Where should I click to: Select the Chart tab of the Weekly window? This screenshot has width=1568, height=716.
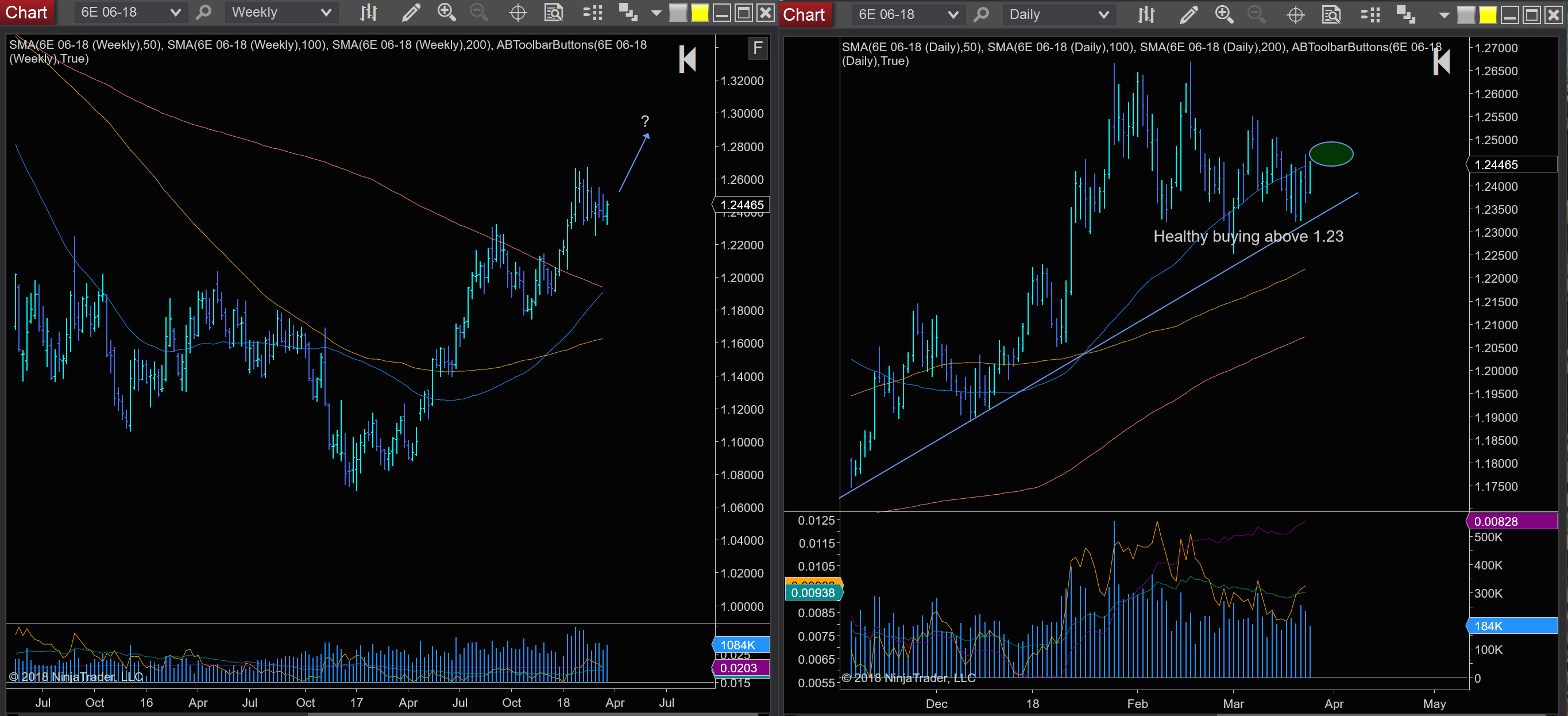26,12
